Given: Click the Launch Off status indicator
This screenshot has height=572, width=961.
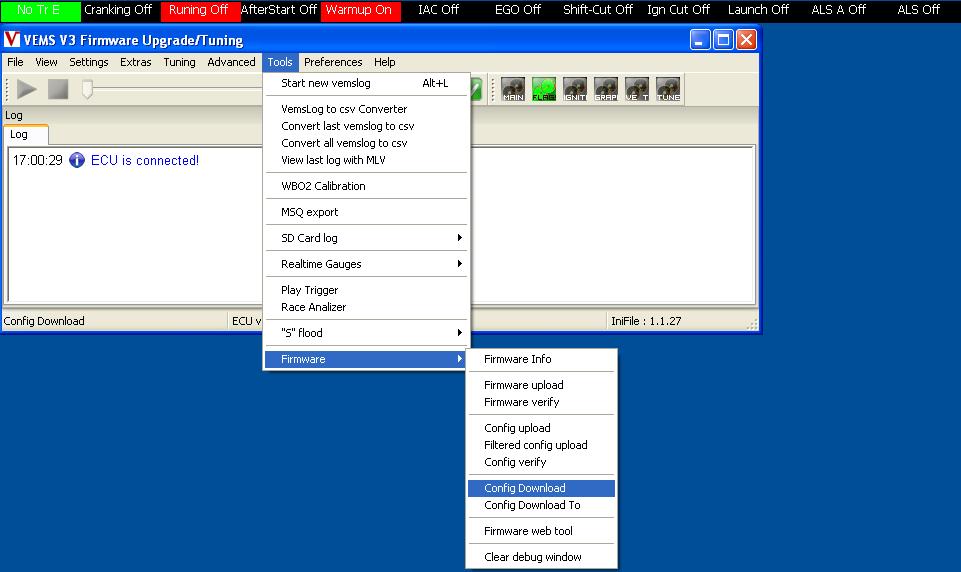Looking at the screenshot, I should (x=760, y=10).
